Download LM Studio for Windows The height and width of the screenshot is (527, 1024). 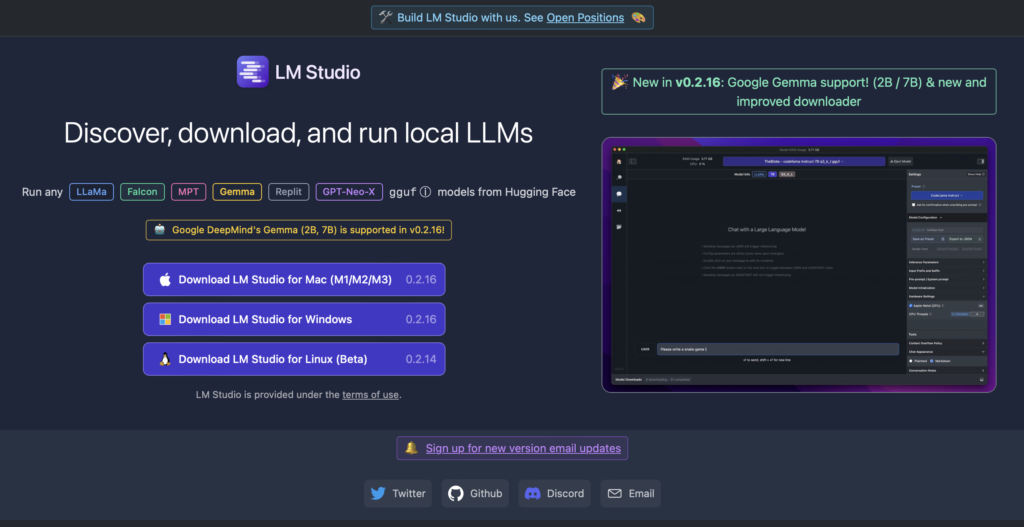pyautogui.click(x=294, y=319)
